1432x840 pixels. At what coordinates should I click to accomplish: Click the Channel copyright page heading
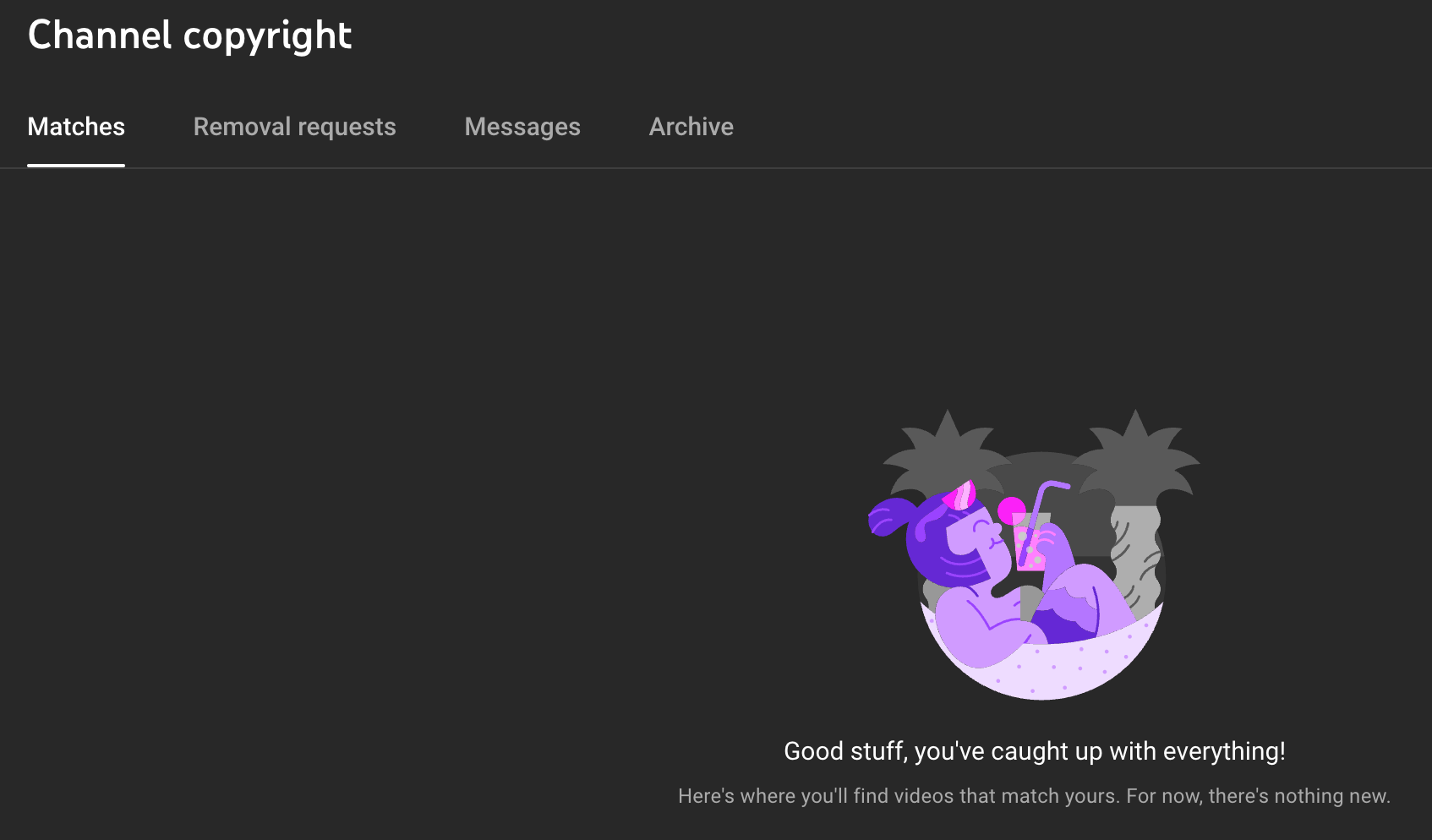pyautogui.click(x=189, y=35)
